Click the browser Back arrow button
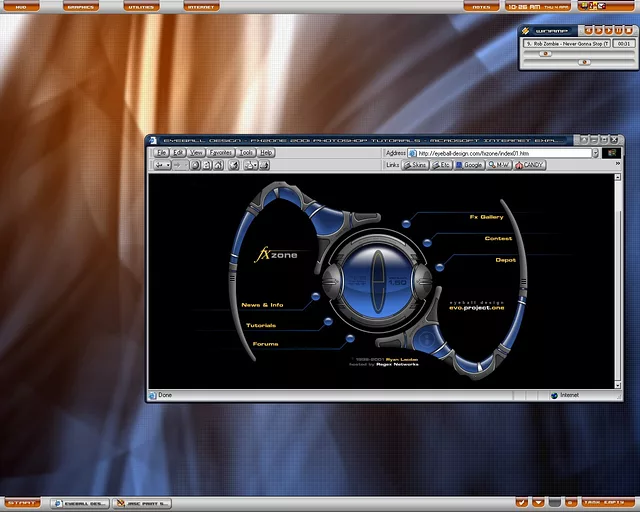640x512 pixels. point(157,165)
